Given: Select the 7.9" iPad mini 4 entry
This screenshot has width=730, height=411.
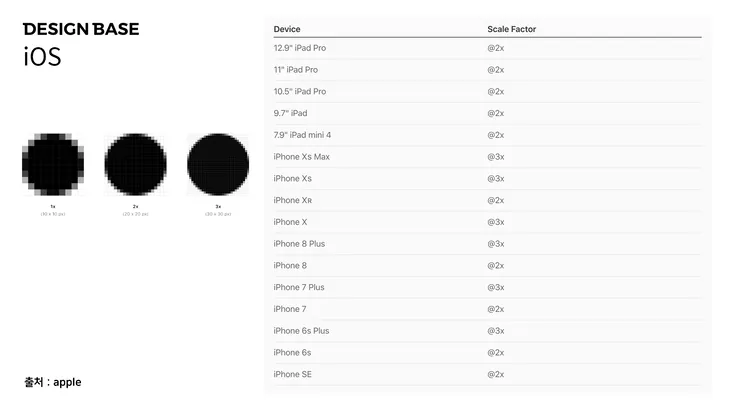Looking at the screenshot, I should pos(487,135).
